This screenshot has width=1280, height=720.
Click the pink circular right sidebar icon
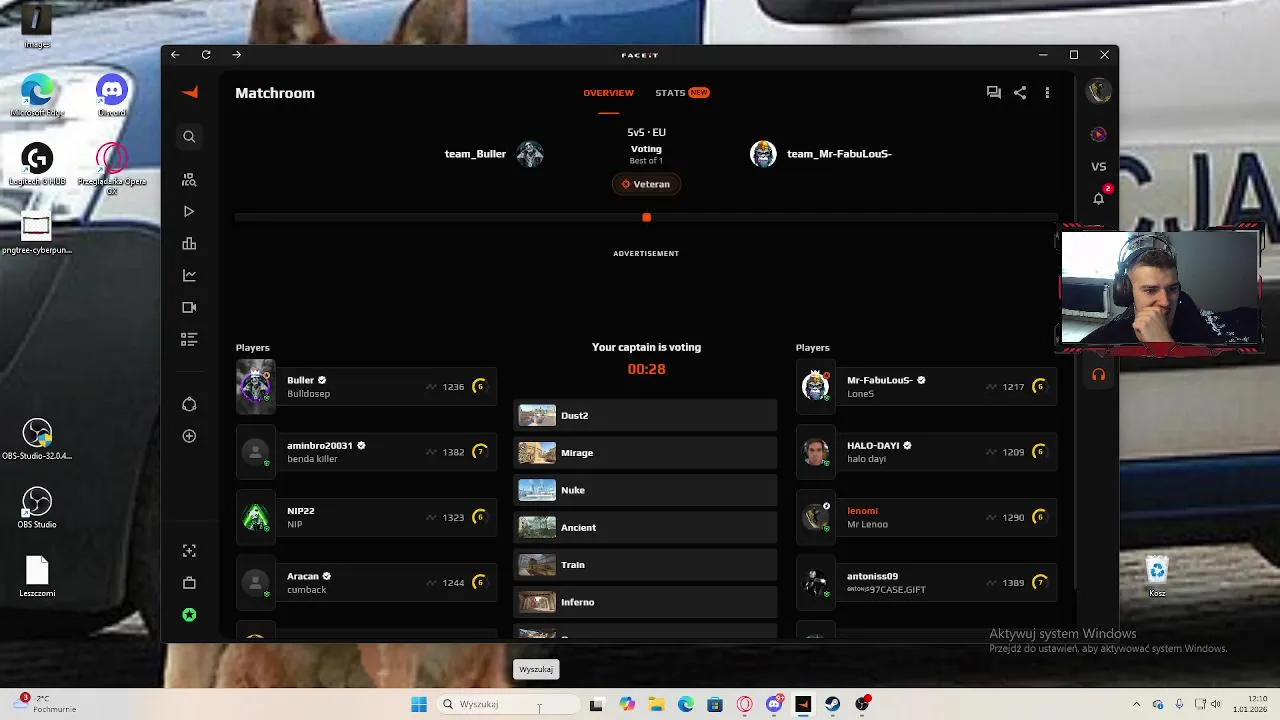1098,134
